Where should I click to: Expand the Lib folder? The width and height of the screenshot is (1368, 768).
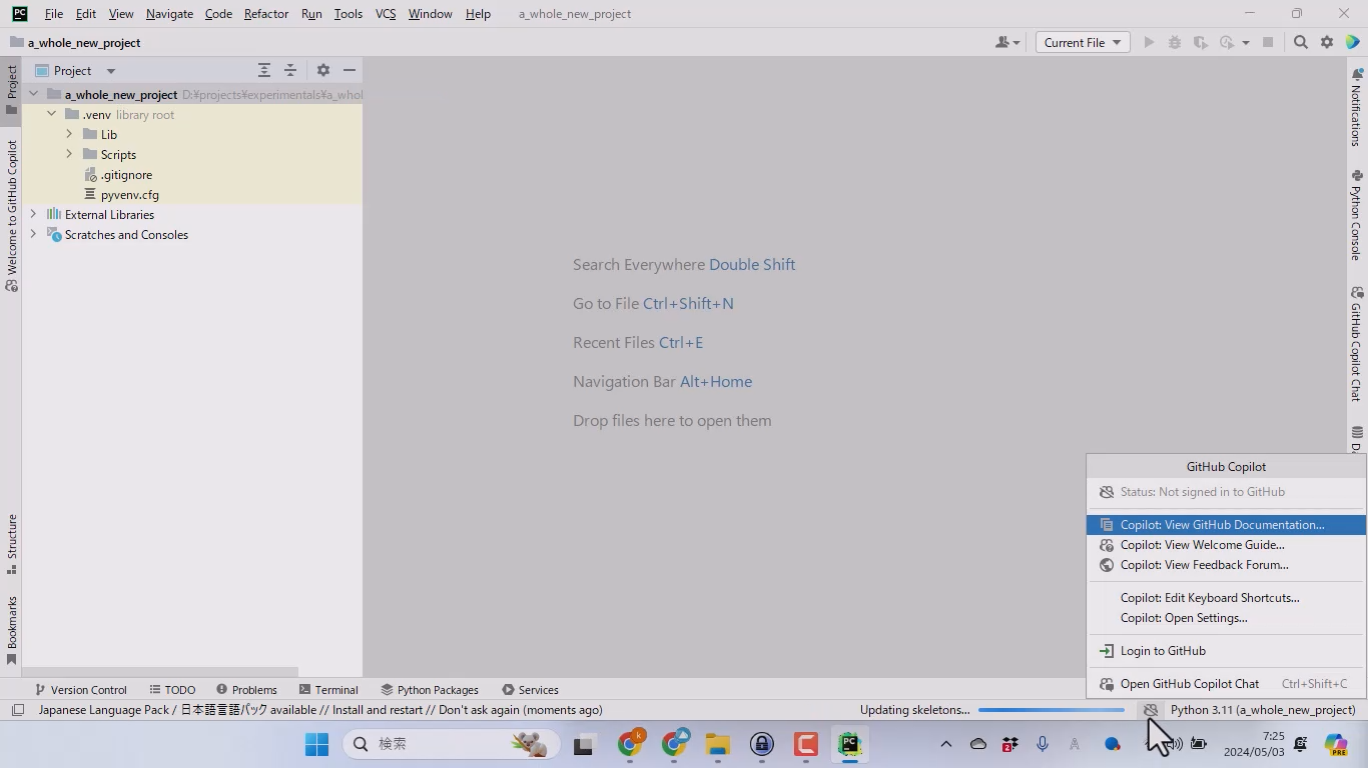click(69, 134)
